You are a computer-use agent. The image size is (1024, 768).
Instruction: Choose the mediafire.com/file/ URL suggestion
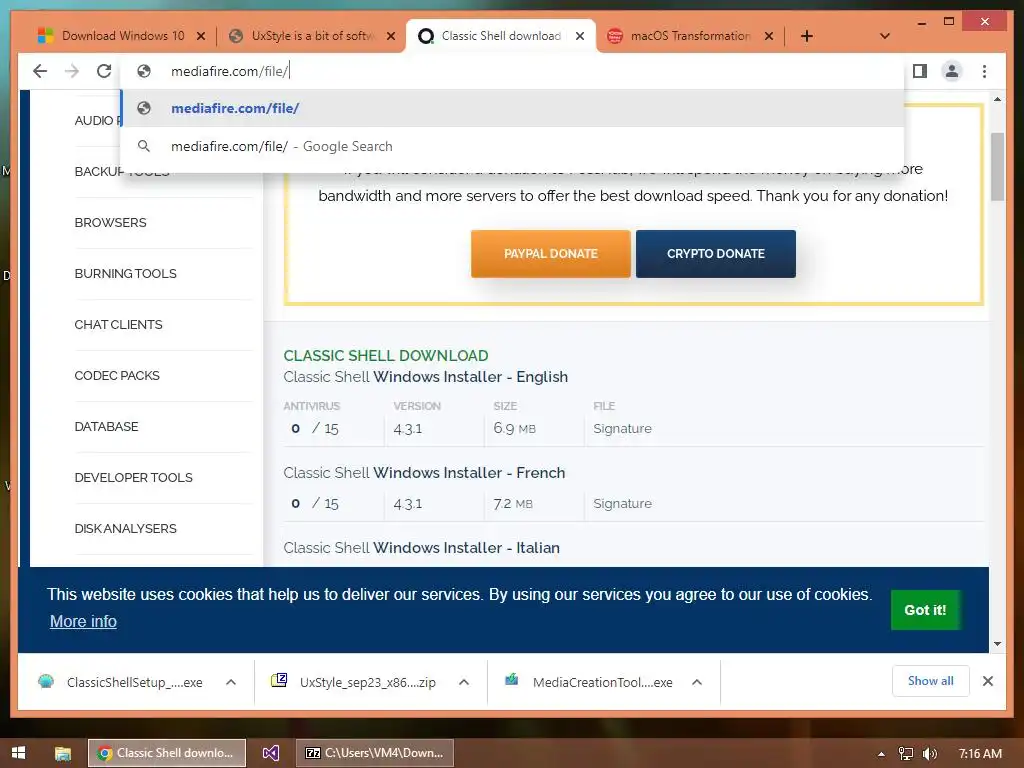(x=512, y=108)
